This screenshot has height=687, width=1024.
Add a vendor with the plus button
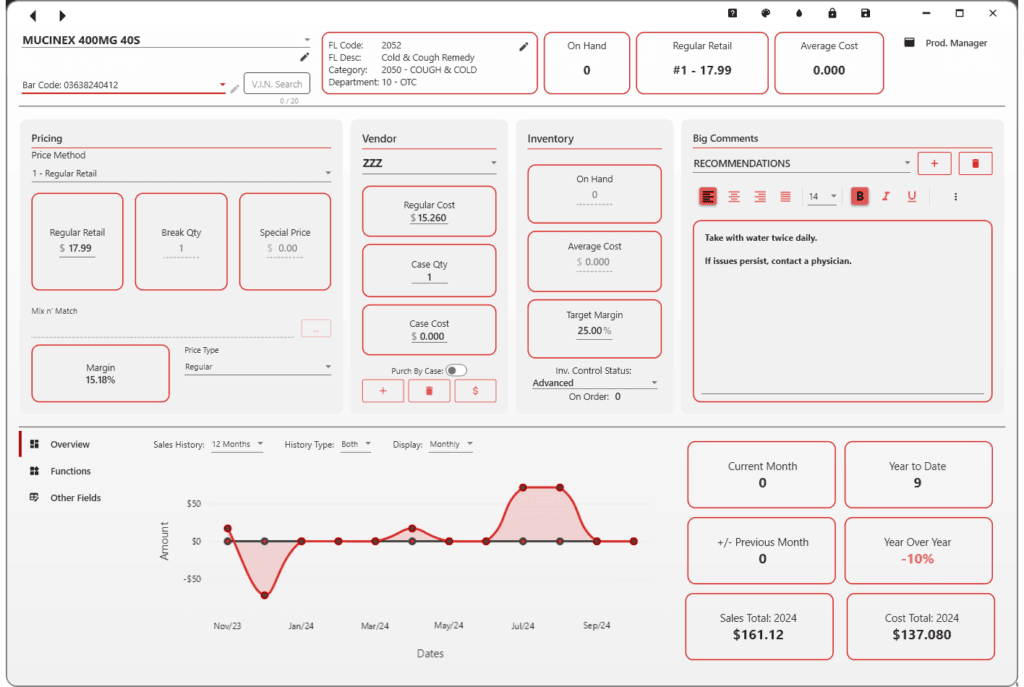click(383, 391)
